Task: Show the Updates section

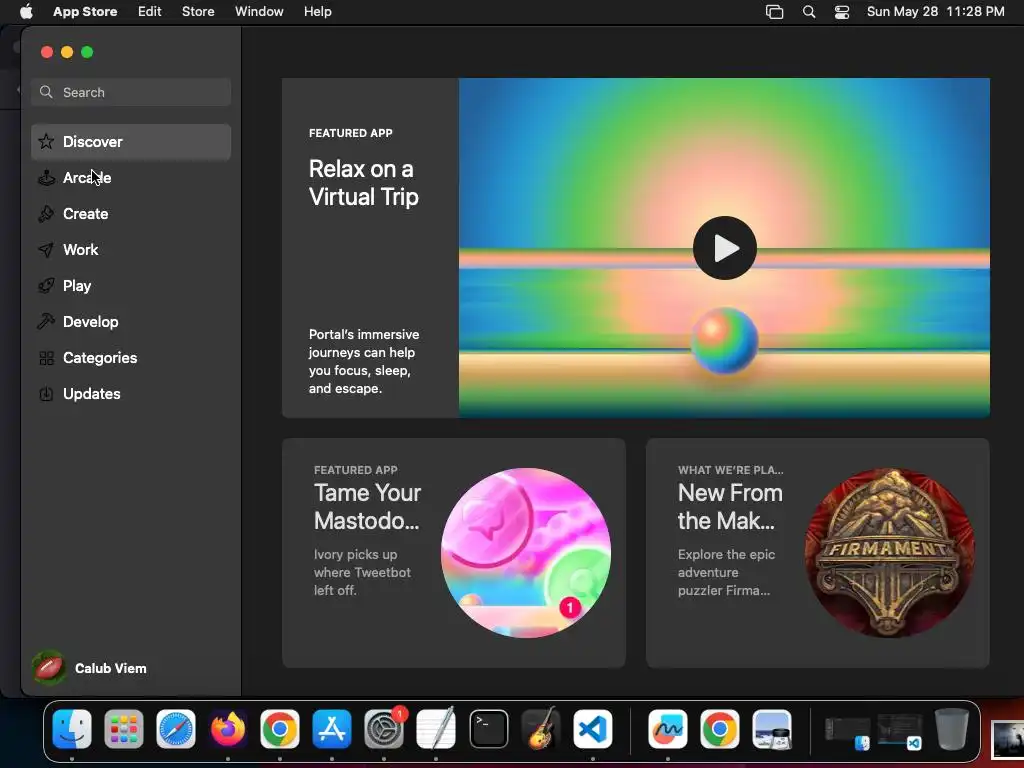Action: [131, 393]
